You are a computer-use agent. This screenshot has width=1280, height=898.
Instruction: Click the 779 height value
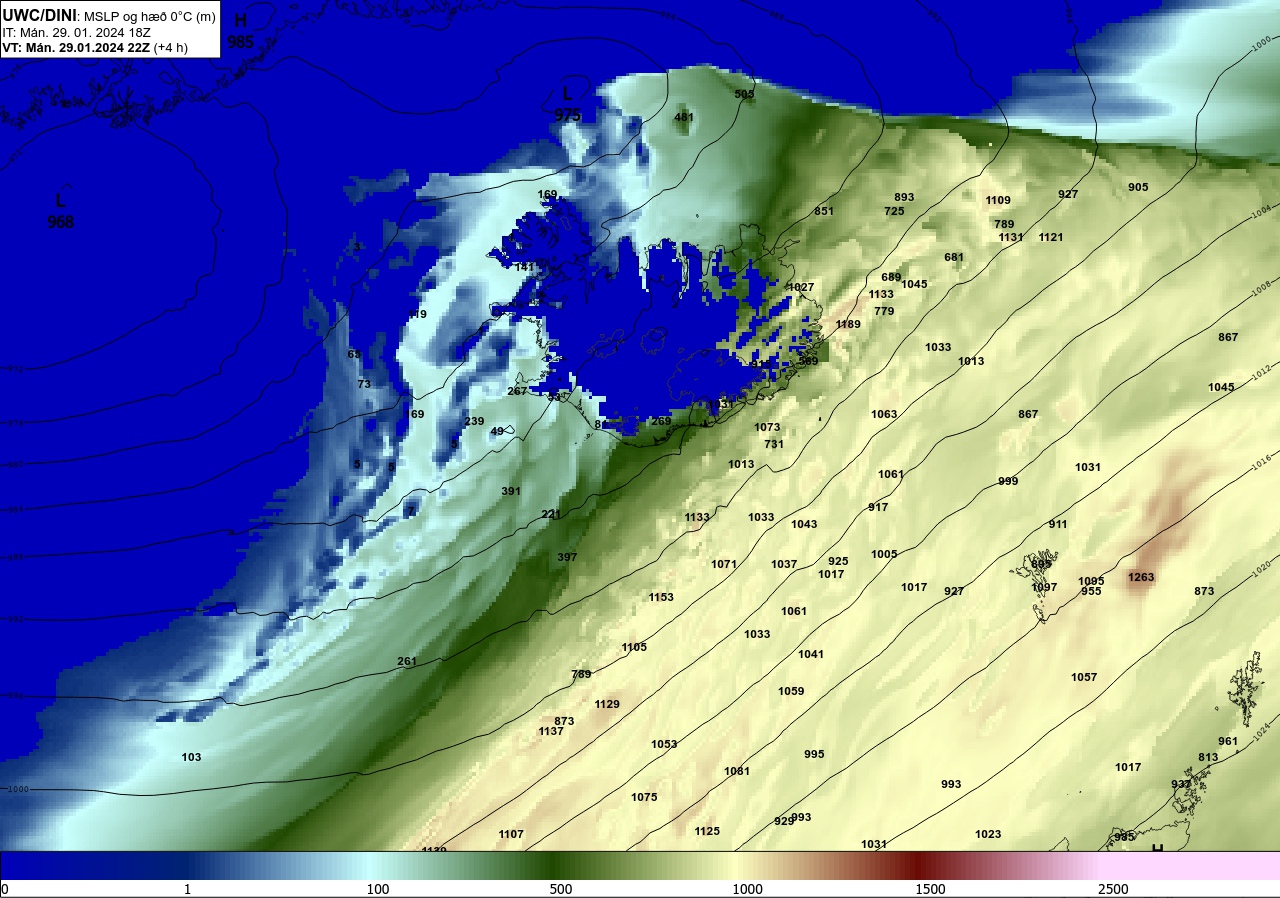point(884,311)
